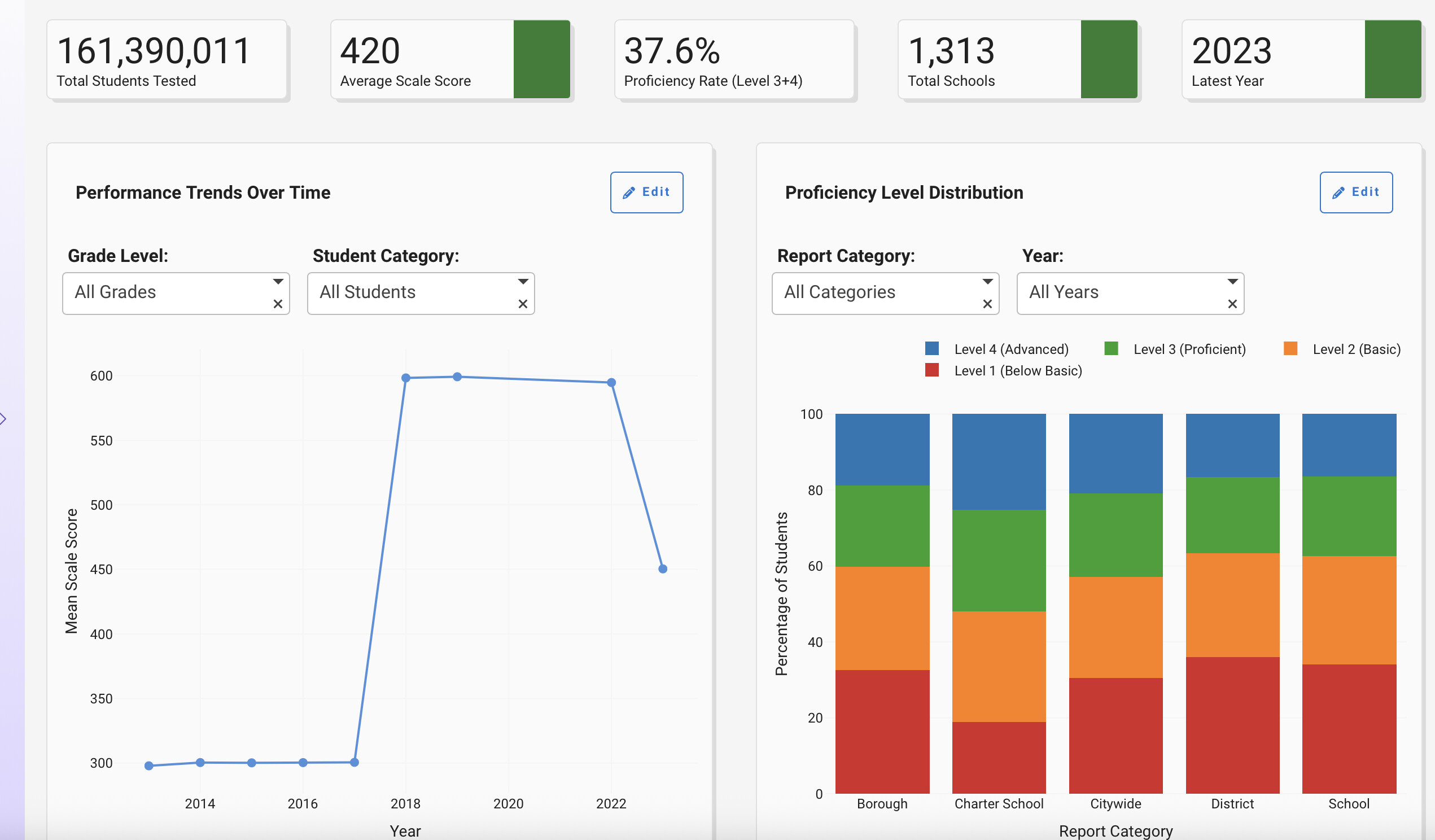Expand the Grade Level dropdown arrow

coord(278,282)
